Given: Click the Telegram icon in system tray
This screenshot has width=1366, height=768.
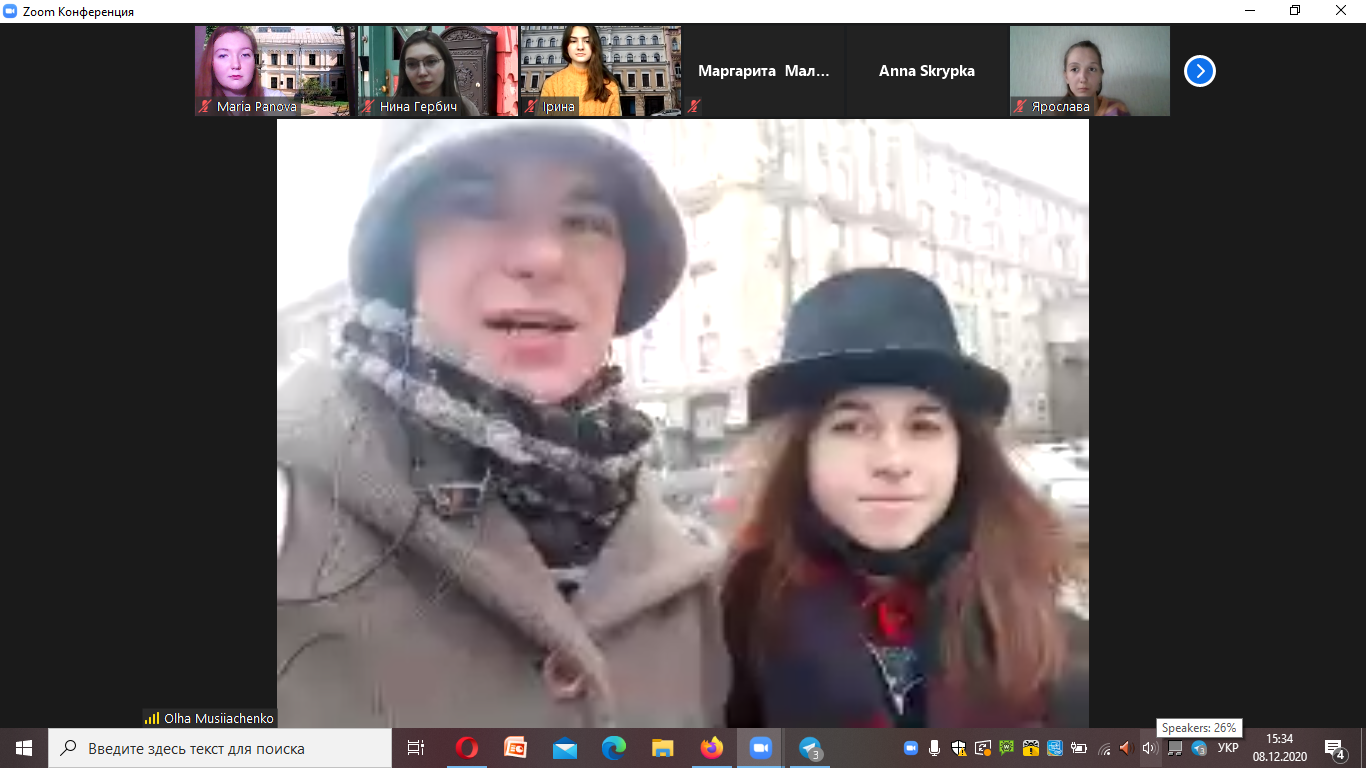Looking at the screenshot, I should pos(1199,748).
